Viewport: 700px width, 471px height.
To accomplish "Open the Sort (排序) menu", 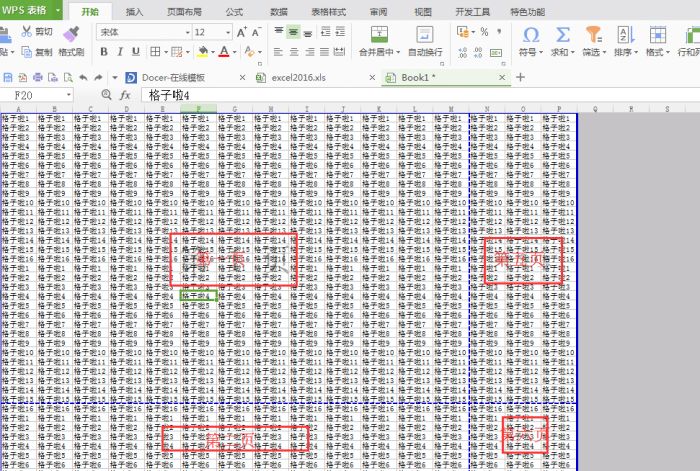I will click(626, 42).
